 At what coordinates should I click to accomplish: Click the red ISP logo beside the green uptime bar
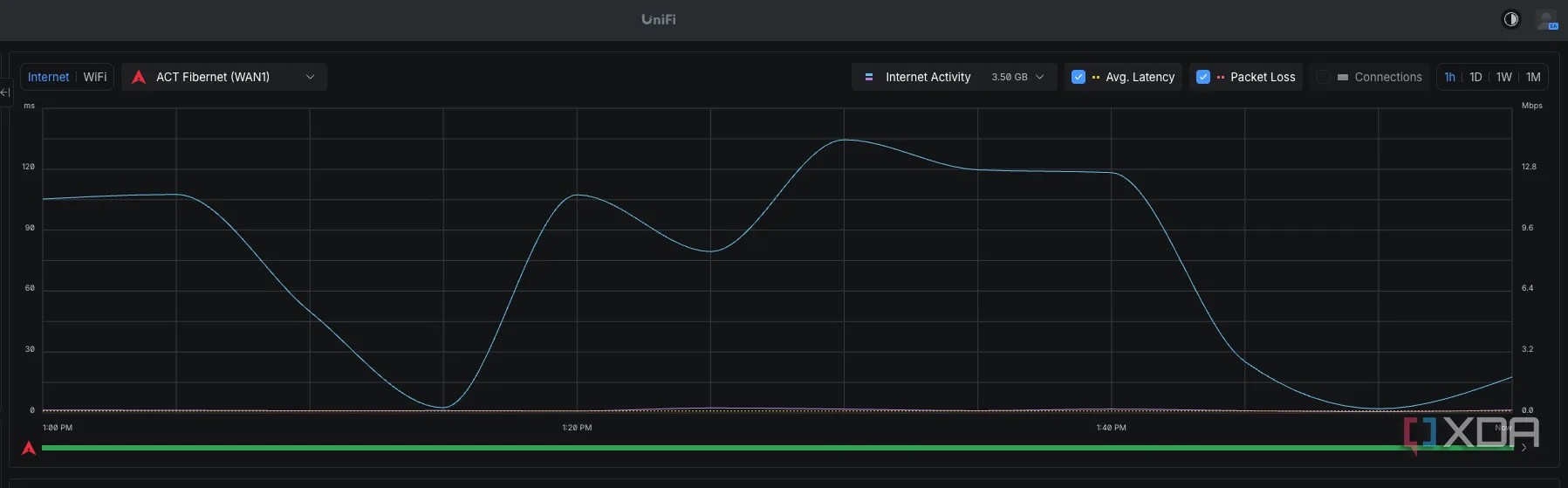[x=29, y=448]
